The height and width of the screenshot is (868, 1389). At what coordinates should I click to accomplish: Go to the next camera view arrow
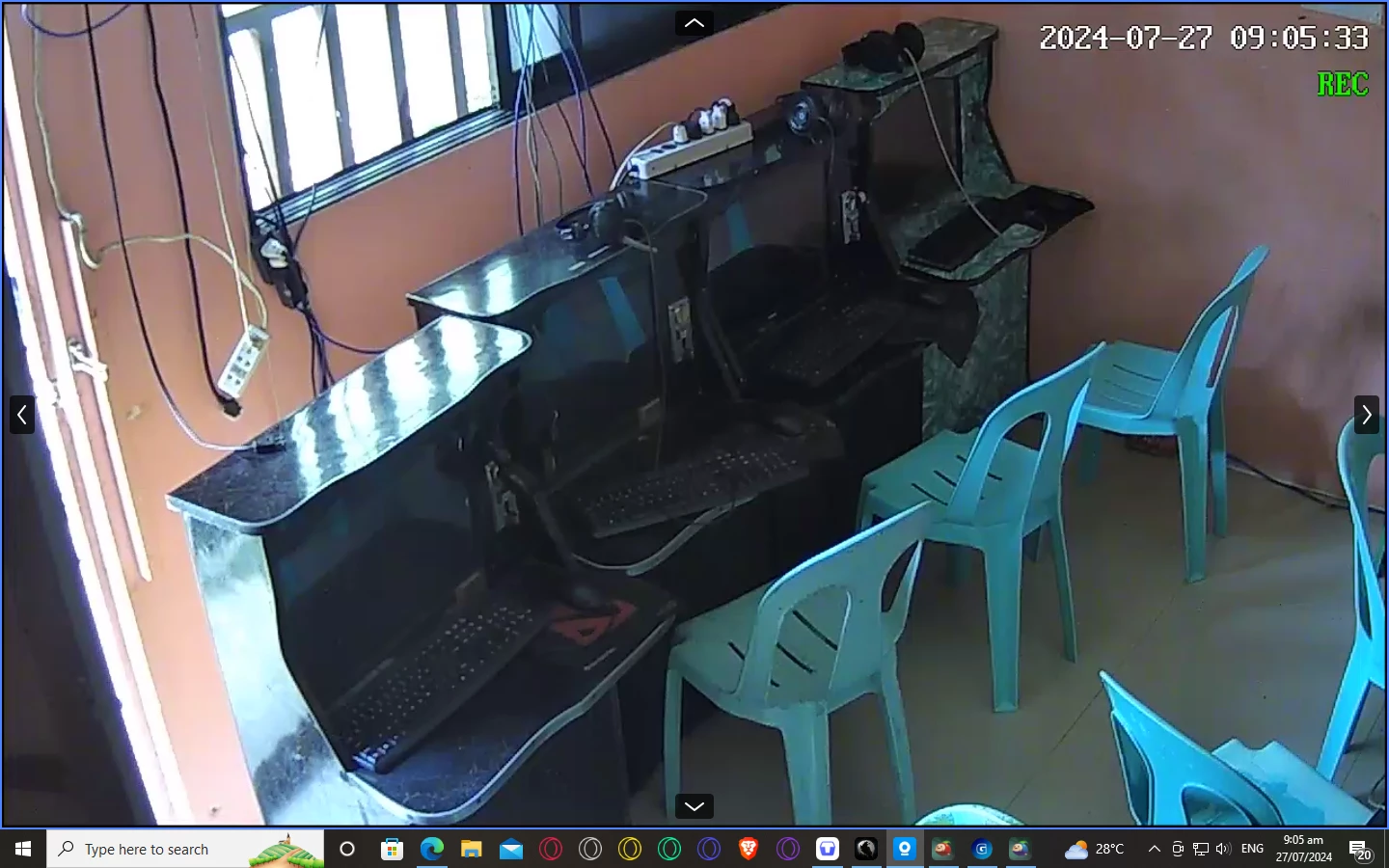[x=1366, y=415]
